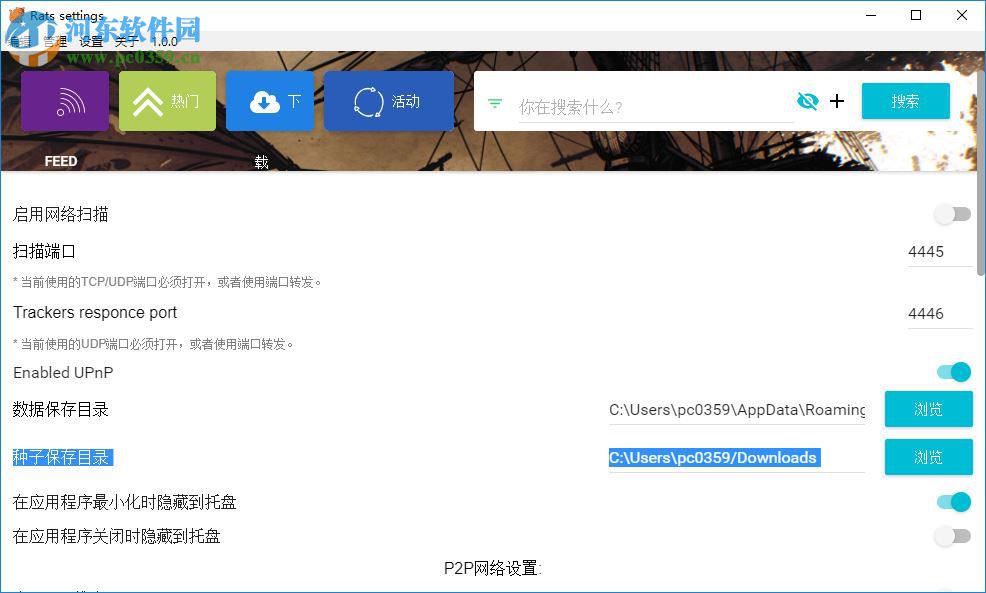Click the plus icon next to search
986x593 pixels.
[837, 101]
